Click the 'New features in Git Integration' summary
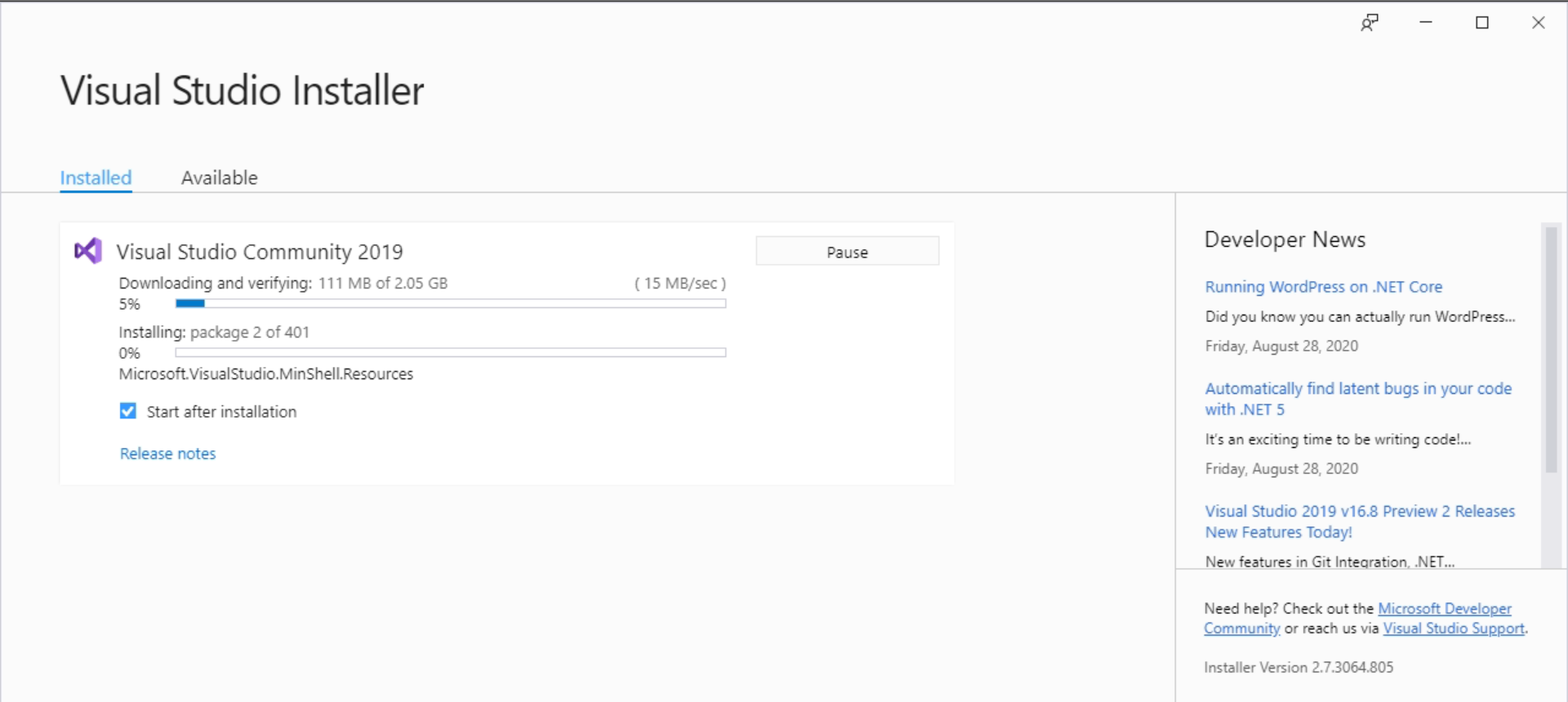 coord(1330,561)
